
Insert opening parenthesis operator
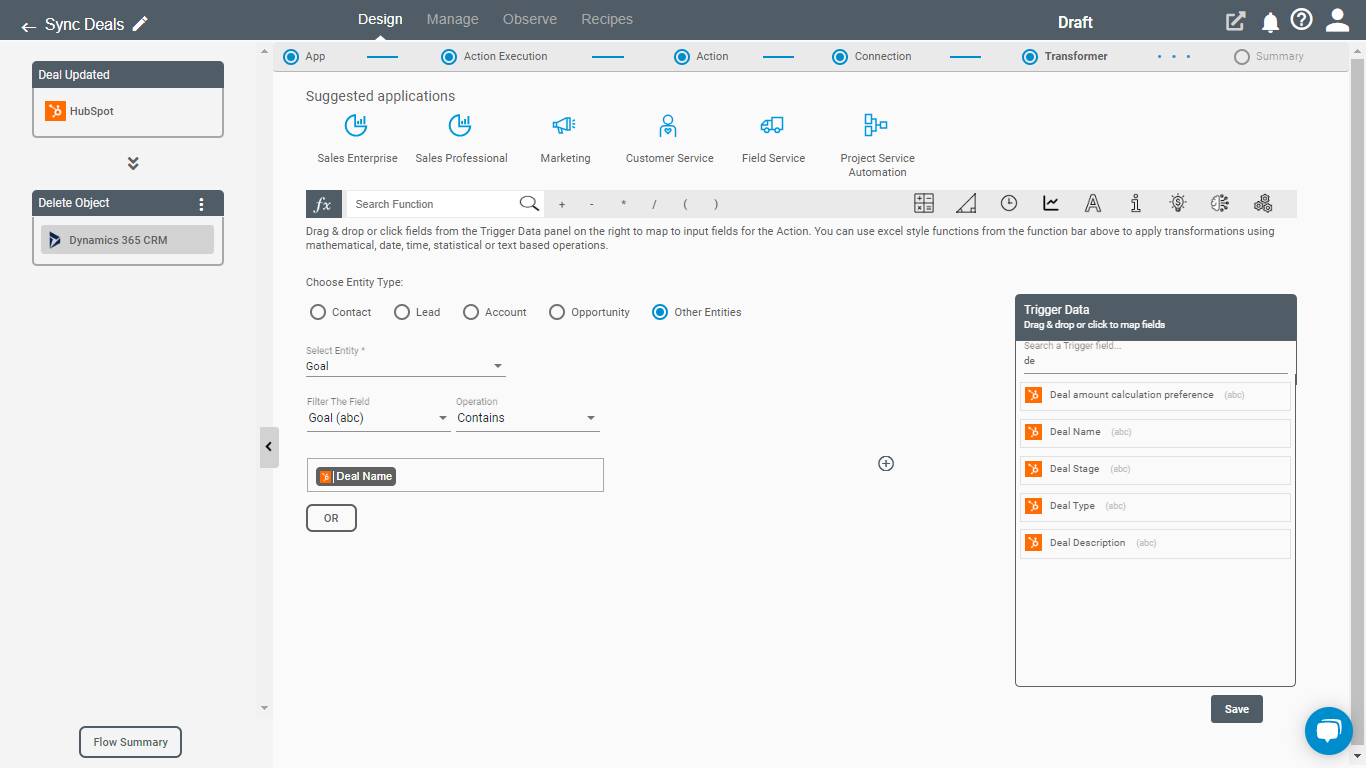(685, 204)
